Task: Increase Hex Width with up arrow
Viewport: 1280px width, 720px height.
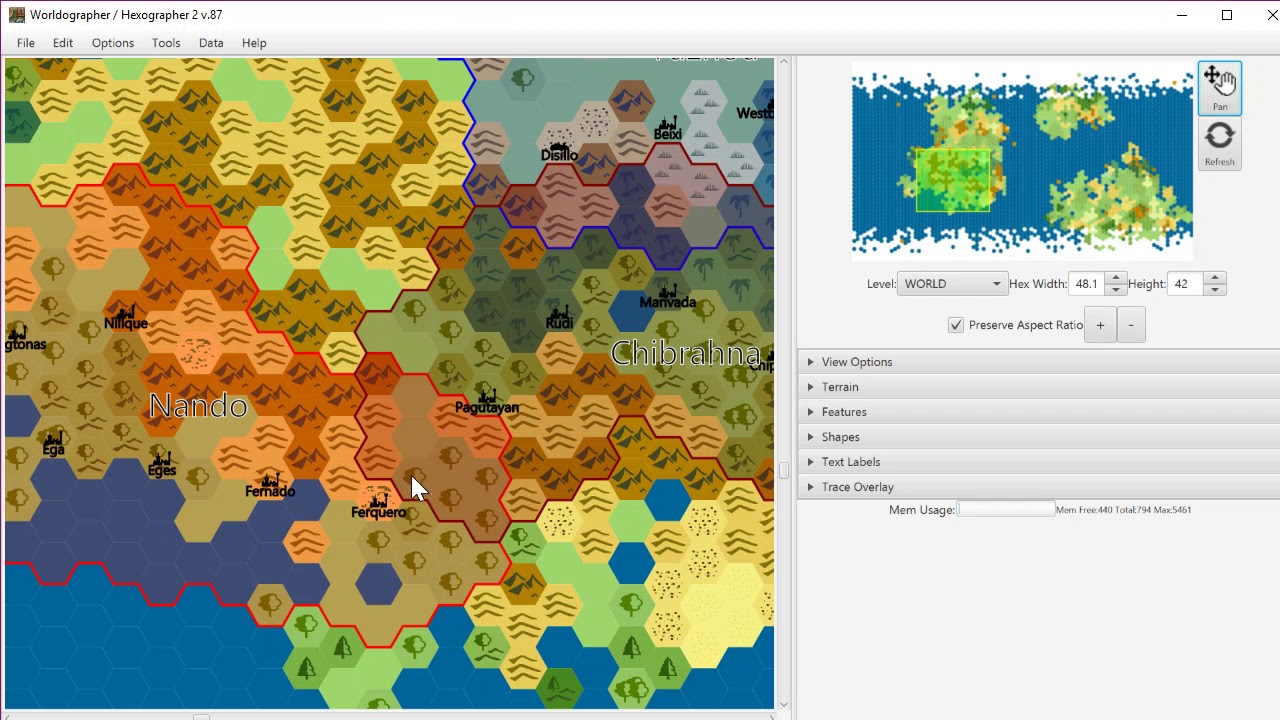Action: click(x=1115, y=278)
